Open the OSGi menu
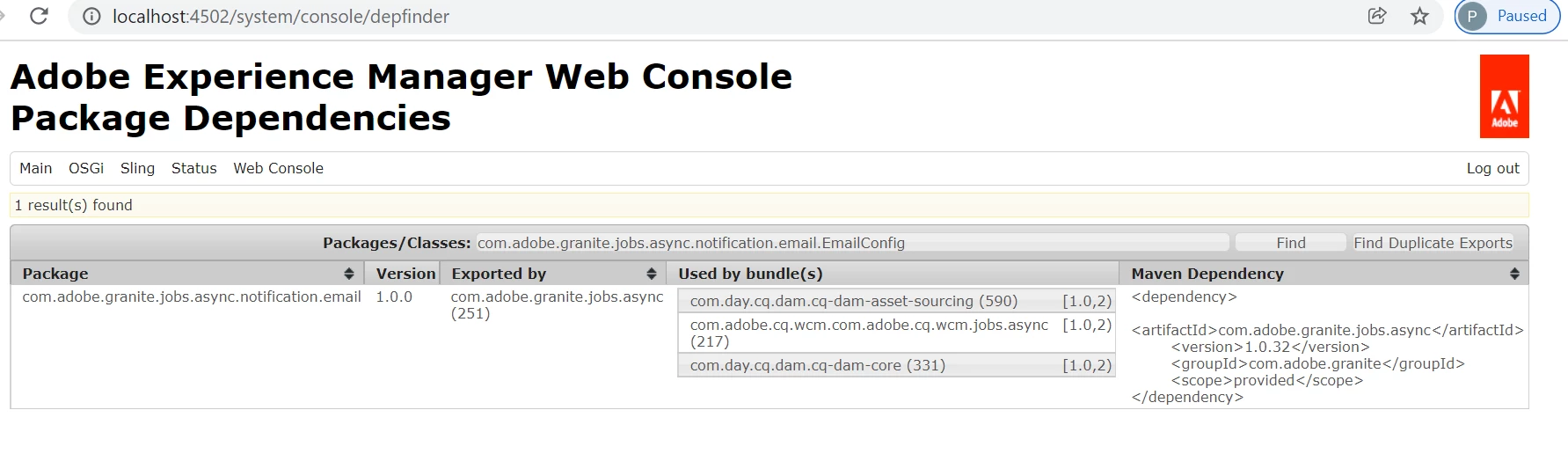The image size is (1568, 454). click(x=86, y=168)
